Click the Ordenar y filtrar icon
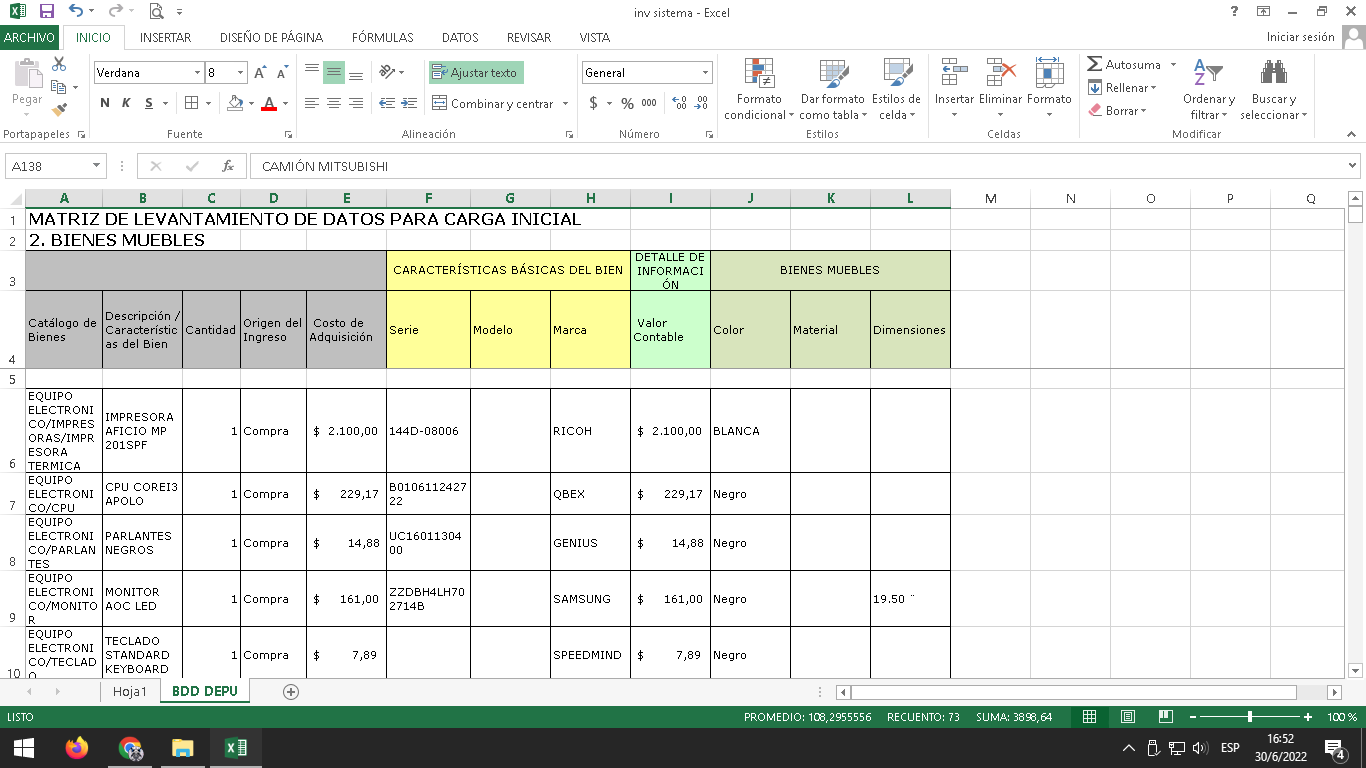 click(1208, 73)
